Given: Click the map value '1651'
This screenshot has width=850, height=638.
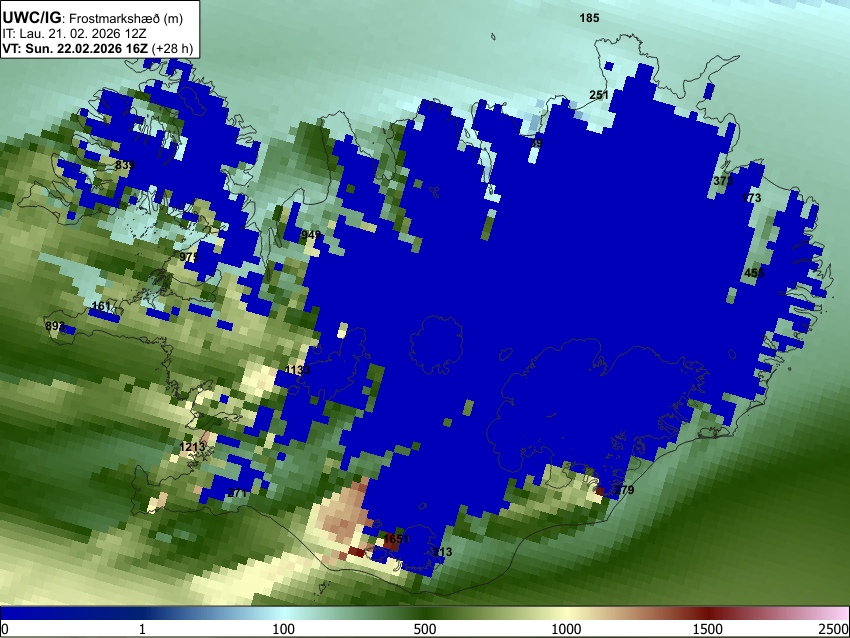Looking at the screenshot, I should click(x=396, y=539).
